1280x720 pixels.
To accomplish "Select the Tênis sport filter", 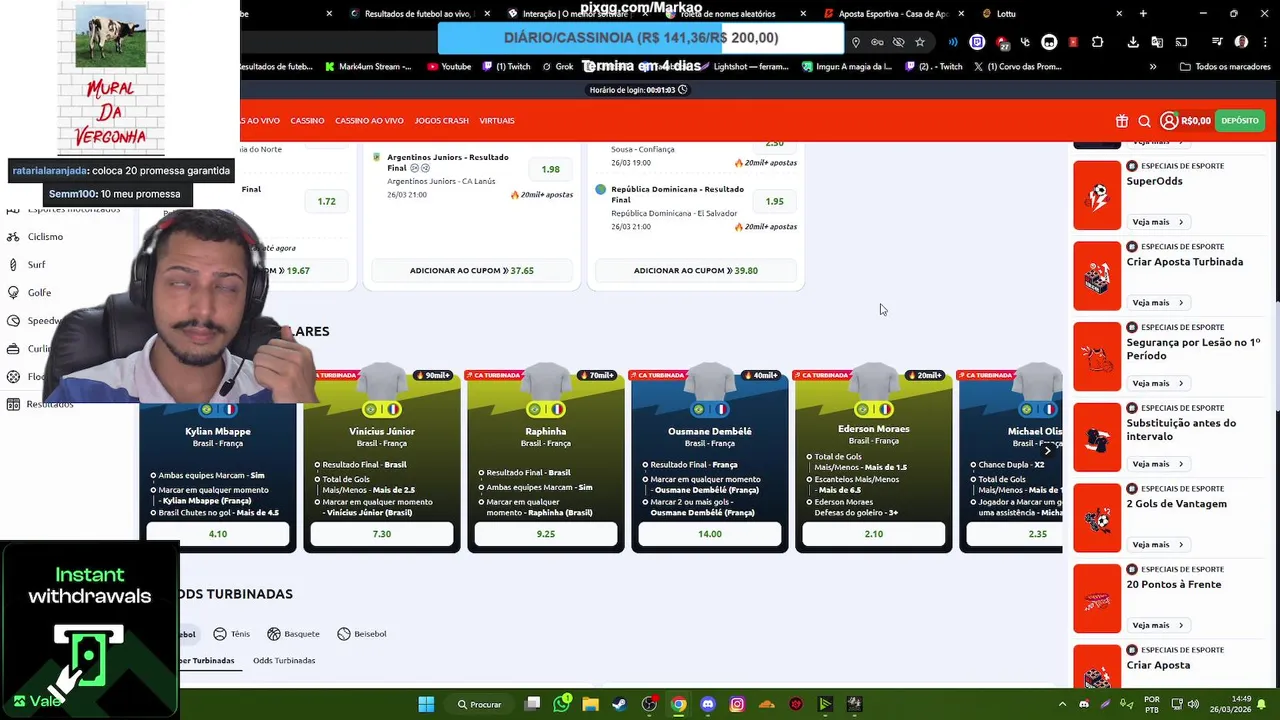I will [232, 634].
